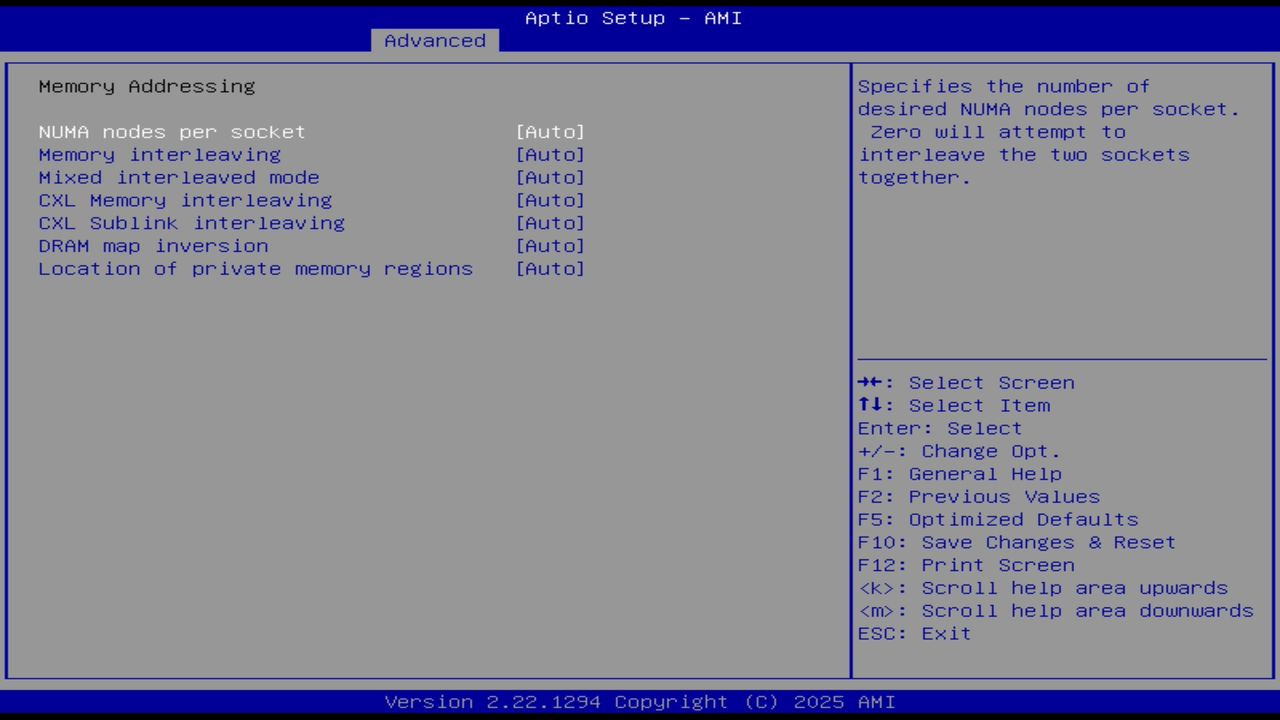Screen dimensions: 1280x720
Task: Open the CXL Sublink interleaving dropdown
Action: coord(550,223)
